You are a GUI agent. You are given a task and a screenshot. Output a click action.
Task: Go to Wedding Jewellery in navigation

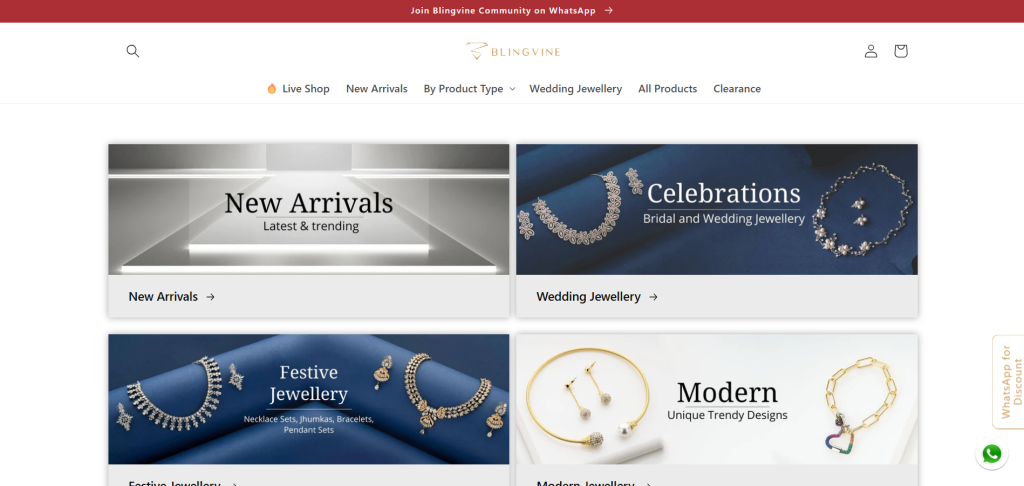click(575, 88)
